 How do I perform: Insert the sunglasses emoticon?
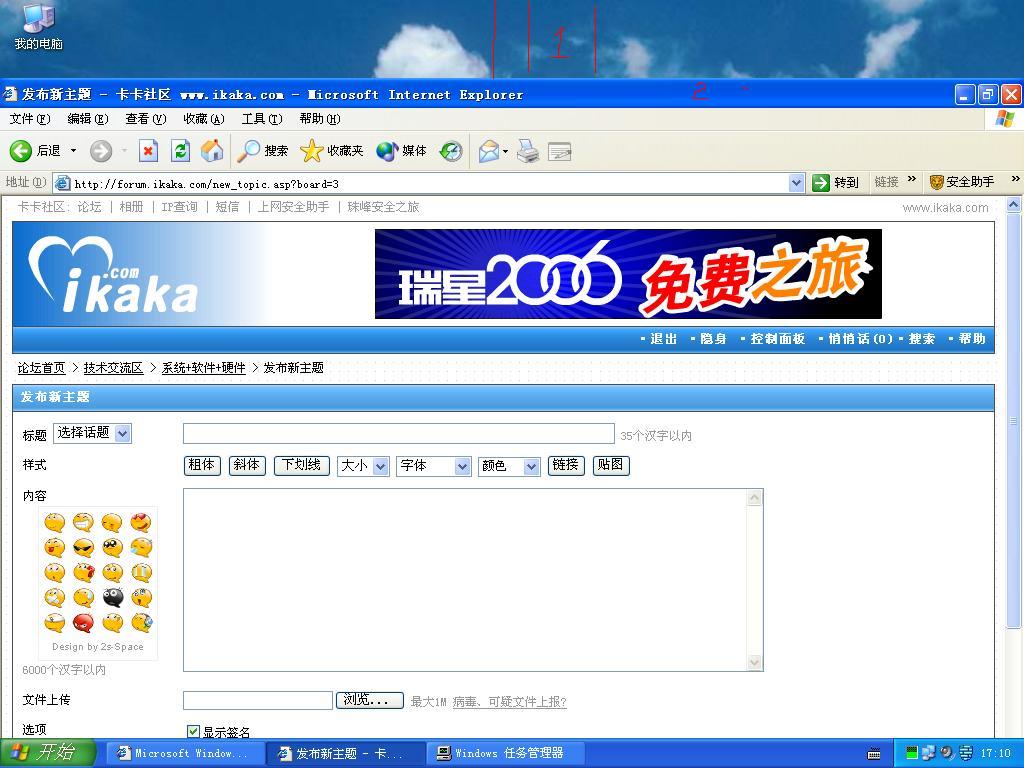coord(84,547)
